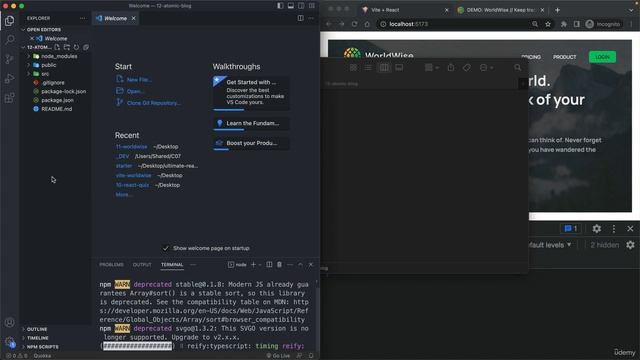The width and height of the screenshot is (640, 360).
Task: Select the Terminal panel tab
Action: (172, 264)
